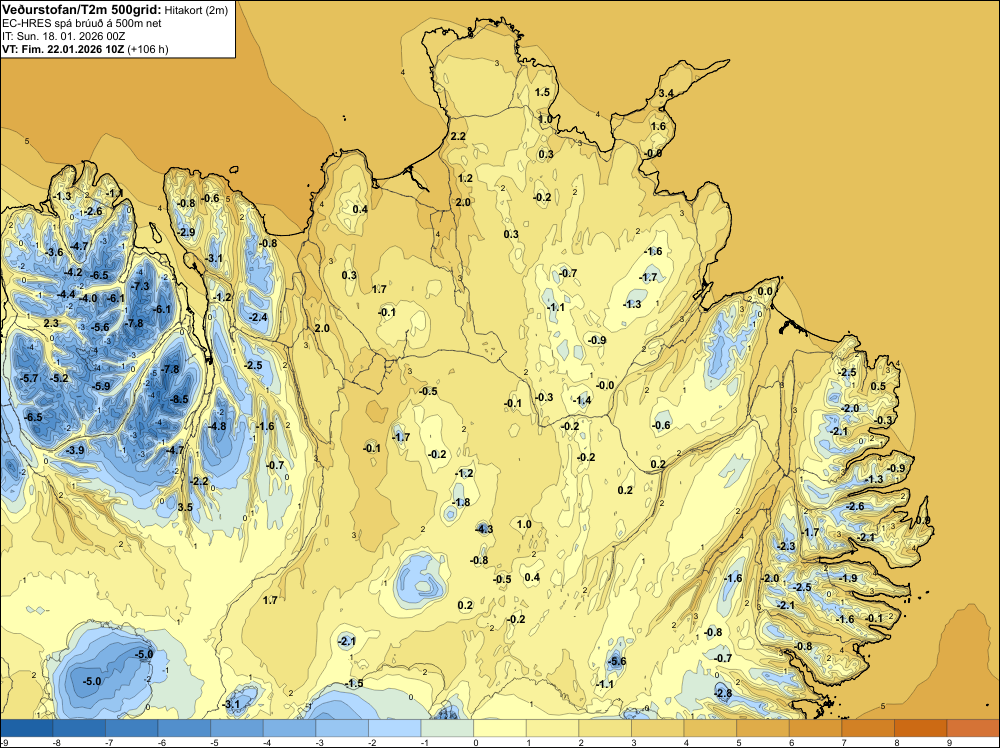Viewport: 1000px width, 748px height.
Task: Click the legend tick label "0" on the color bar
Action: 476,742
